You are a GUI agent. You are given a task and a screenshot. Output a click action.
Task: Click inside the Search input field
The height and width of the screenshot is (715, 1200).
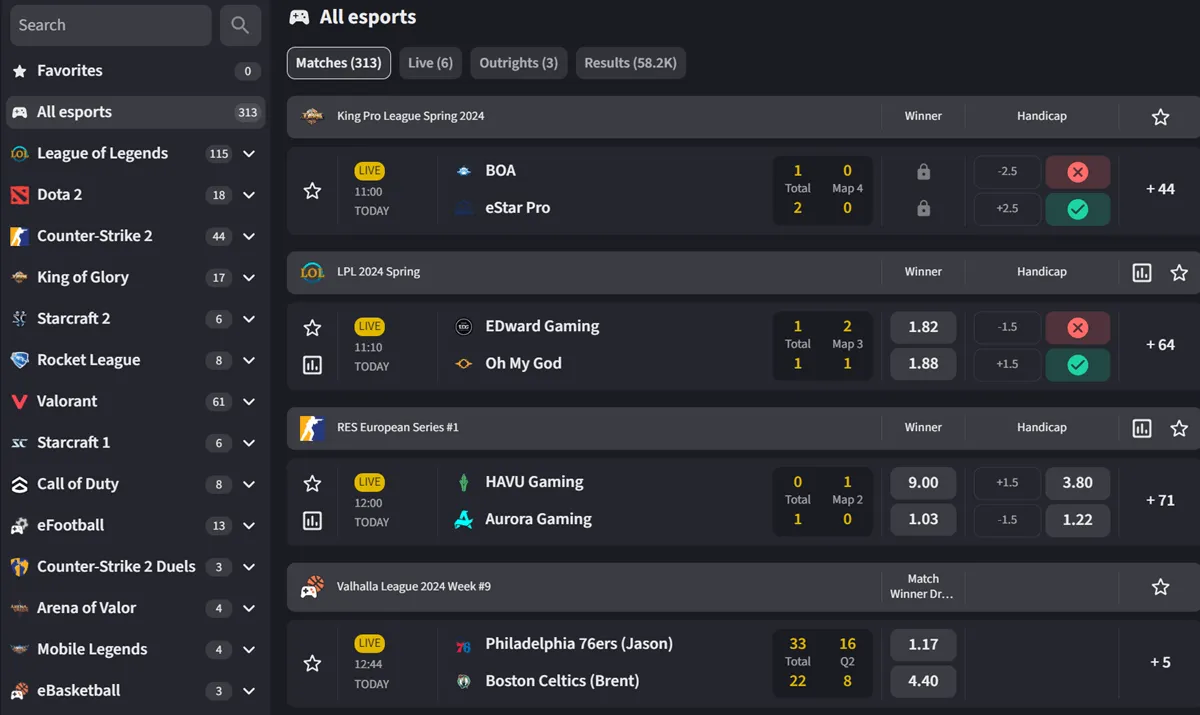(110, 25)
